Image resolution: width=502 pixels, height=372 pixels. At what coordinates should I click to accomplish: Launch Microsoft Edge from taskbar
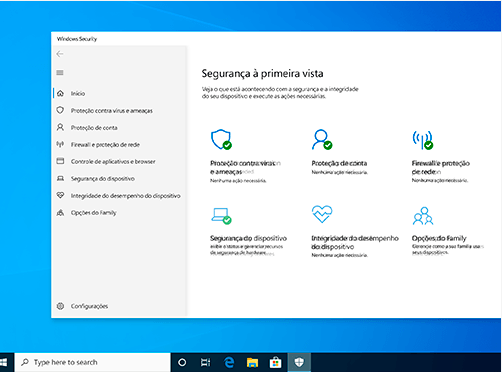point(229,362)
